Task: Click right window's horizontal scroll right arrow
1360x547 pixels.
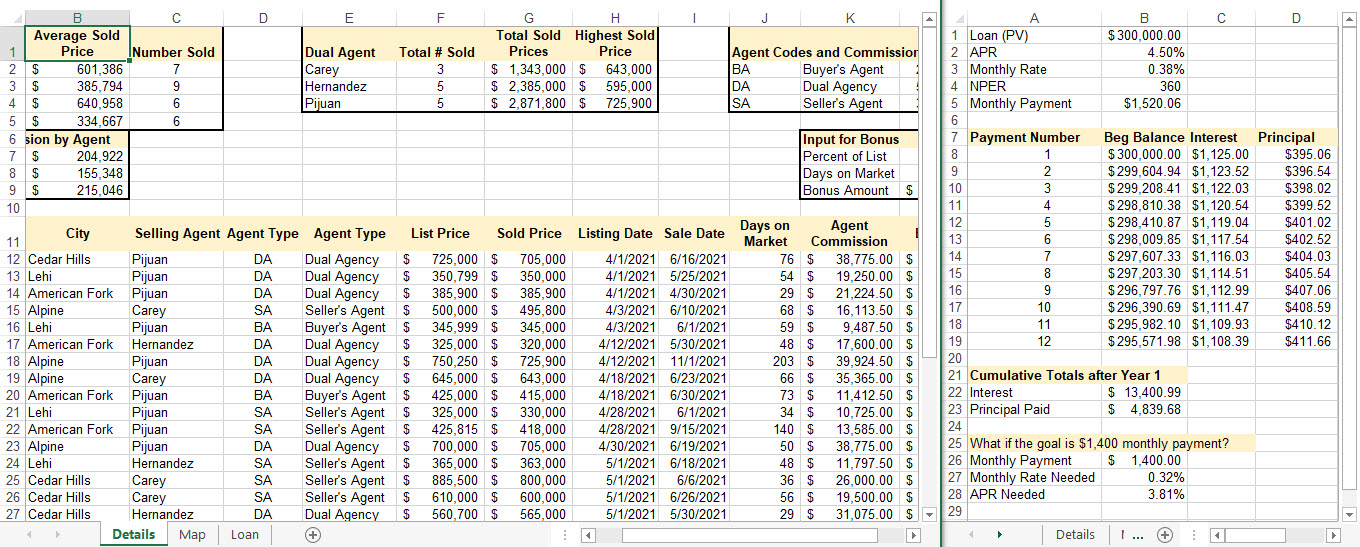Action: pyautogui.click(x=1334, y=535)
